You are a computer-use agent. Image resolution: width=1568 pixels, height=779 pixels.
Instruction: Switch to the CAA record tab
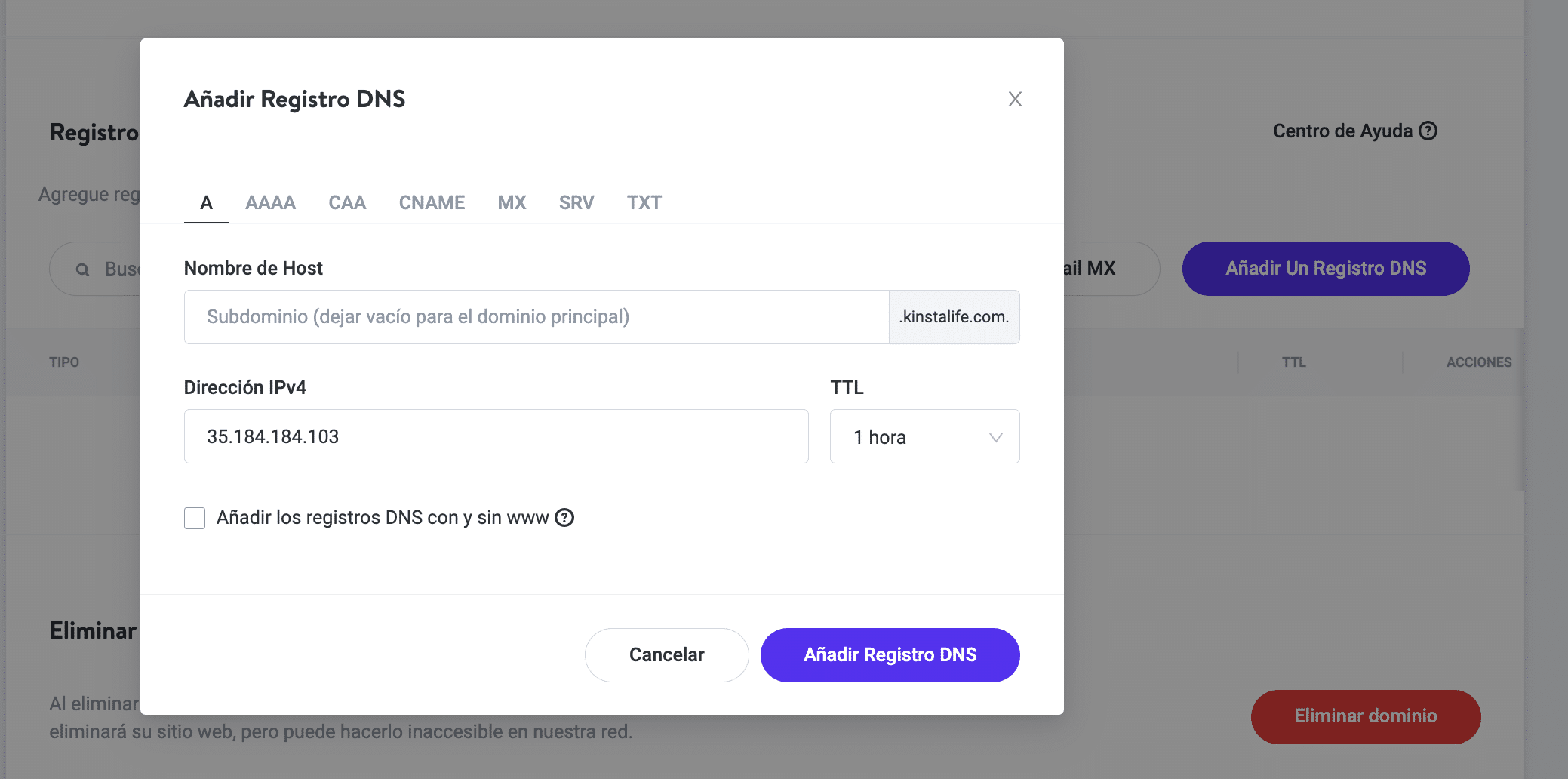[x=347, y=202]
